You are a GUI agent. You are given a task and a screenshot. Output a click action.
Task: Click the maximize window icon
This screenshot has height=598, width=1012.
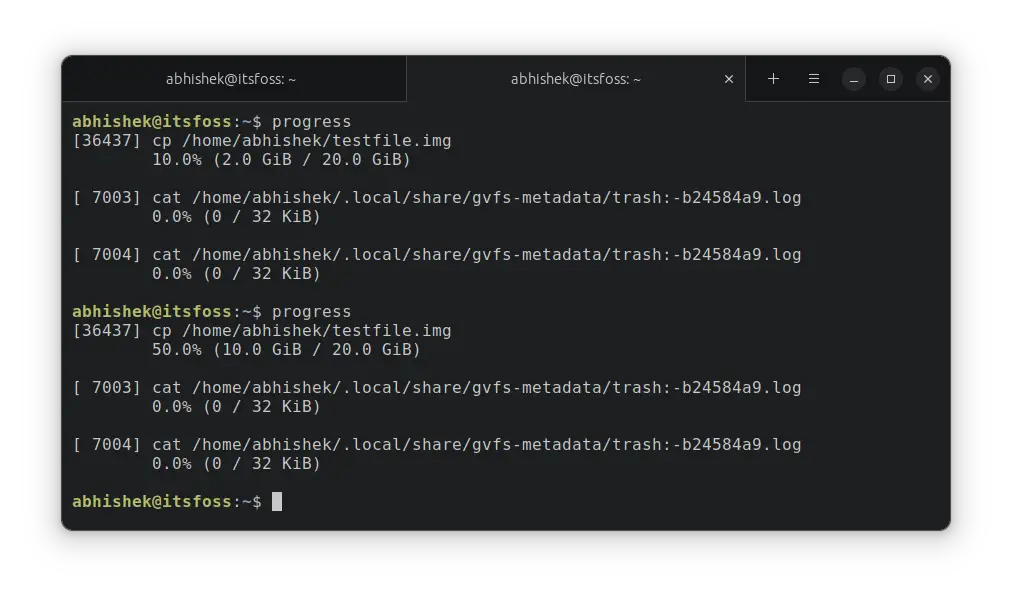tap(890, 78)
